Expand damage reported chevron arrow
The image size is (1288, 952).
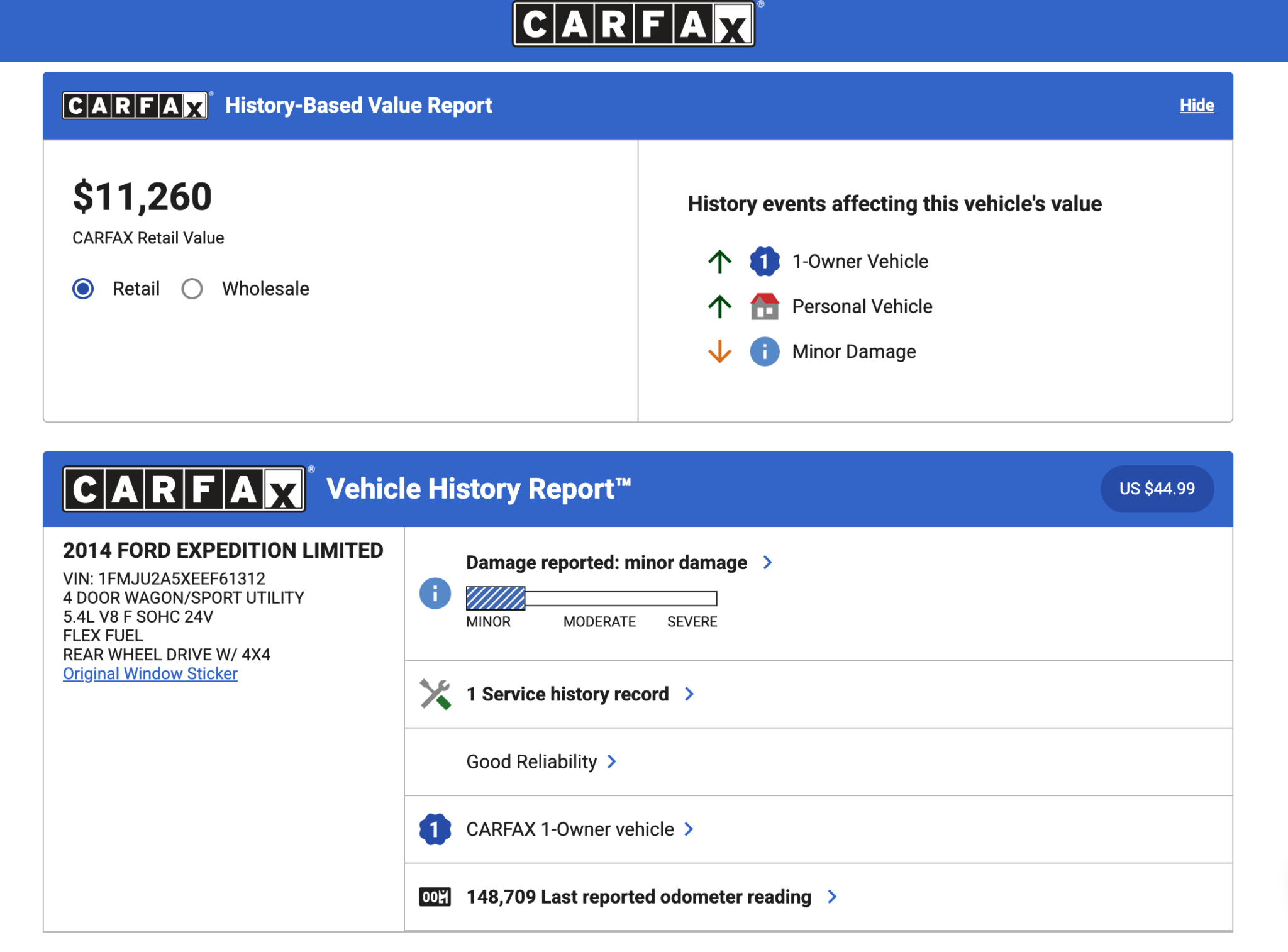click(x=767, y=562)
